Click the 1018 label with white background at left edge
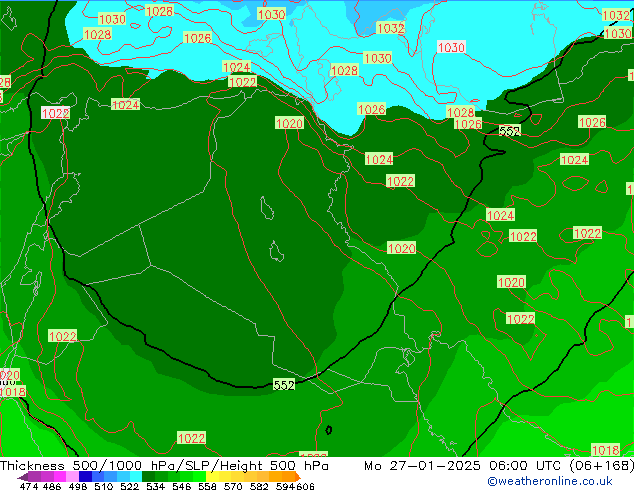The height and width of the screenshot is (490, 634). [13, 391]
